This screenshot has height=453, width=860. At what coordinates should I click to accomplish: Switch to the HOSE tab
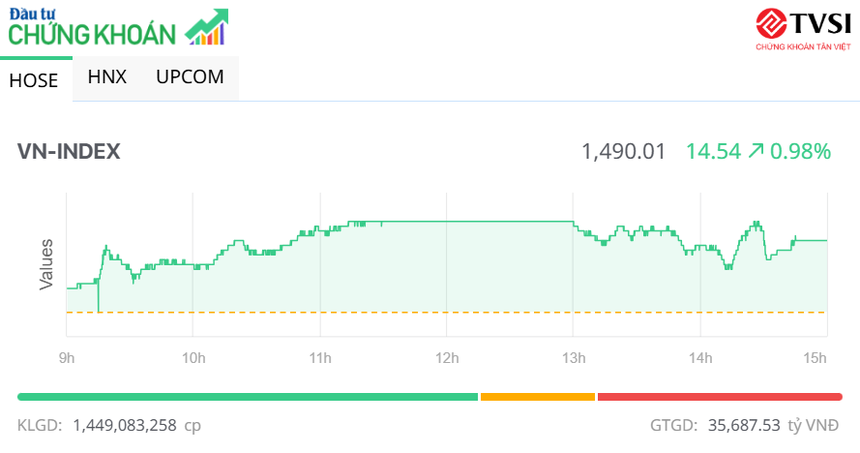(x=34, y=81)
